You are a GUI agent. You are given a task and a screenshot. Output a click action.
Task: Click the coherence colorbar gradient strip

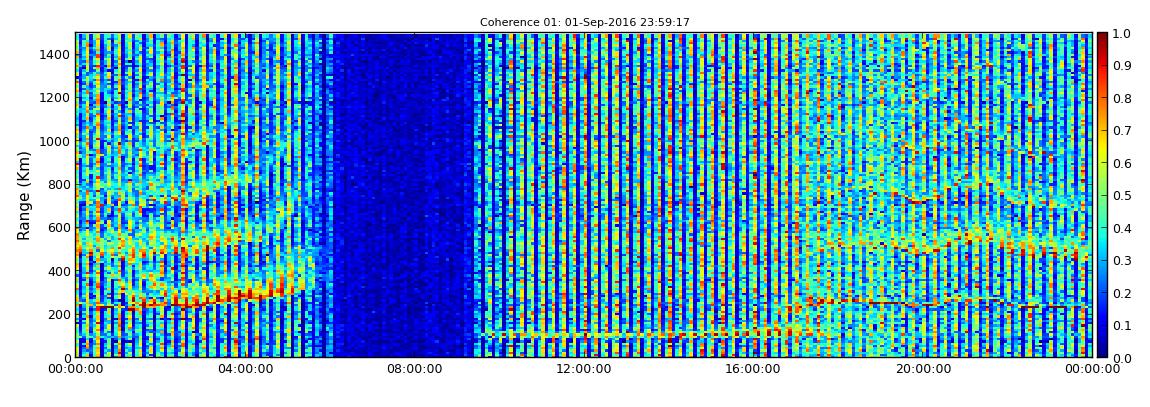[x=1102, y=195]
